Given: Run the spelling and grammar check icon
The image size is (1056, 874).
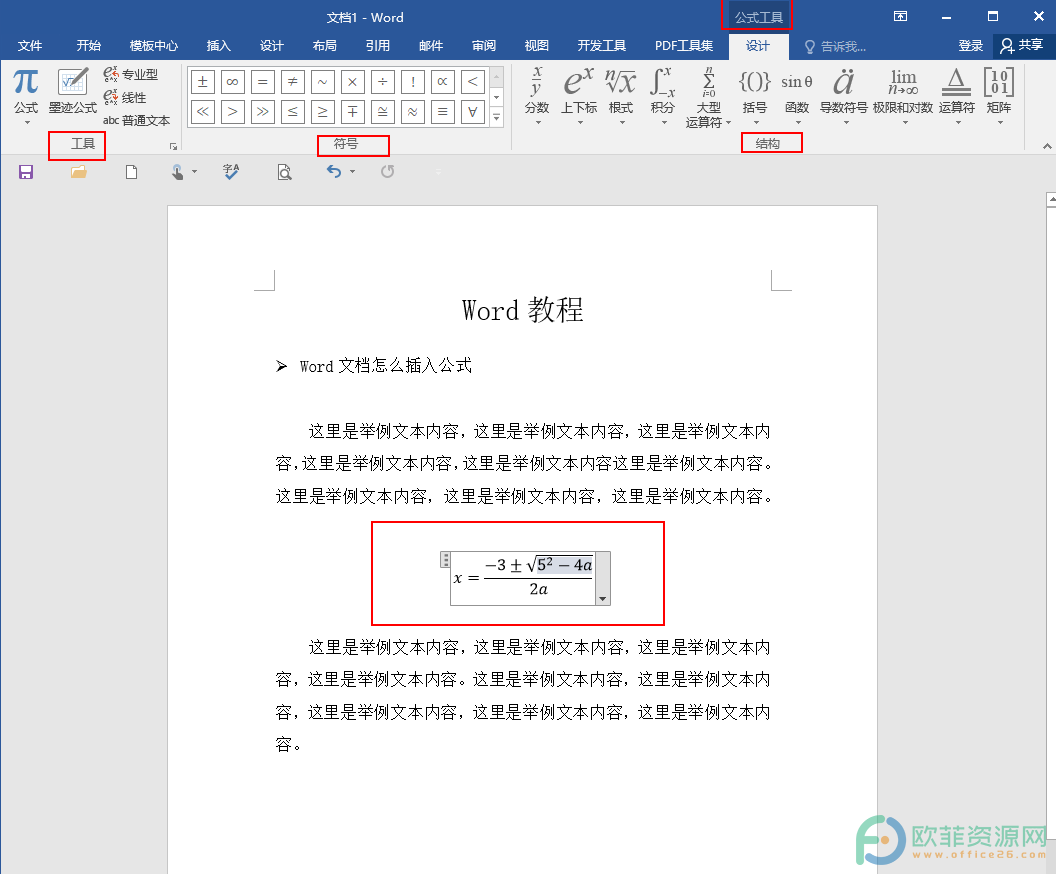Looking at the screenshot, I should point(231,172).
